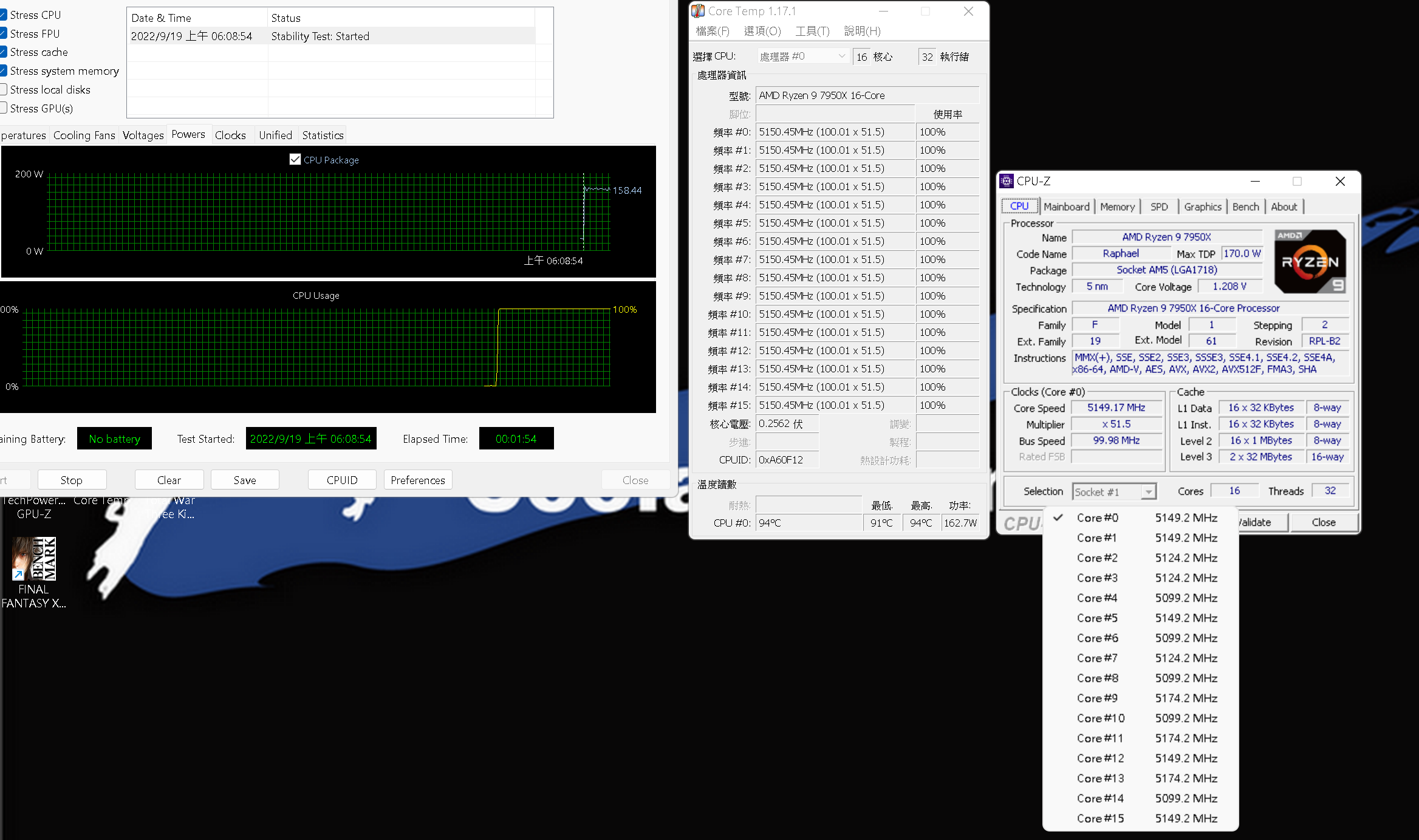Open the CPUID button

click(x=342, y=480)
